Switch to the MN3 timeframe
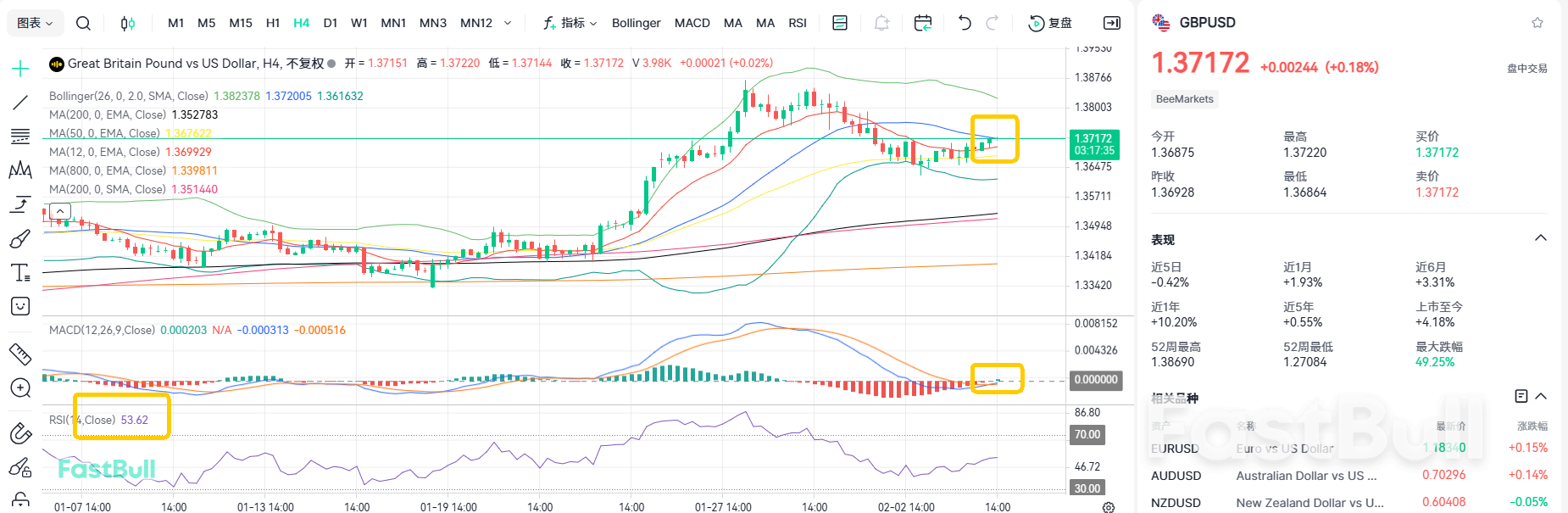Viewport: 1568px width, 513px height. pos(433,23)
